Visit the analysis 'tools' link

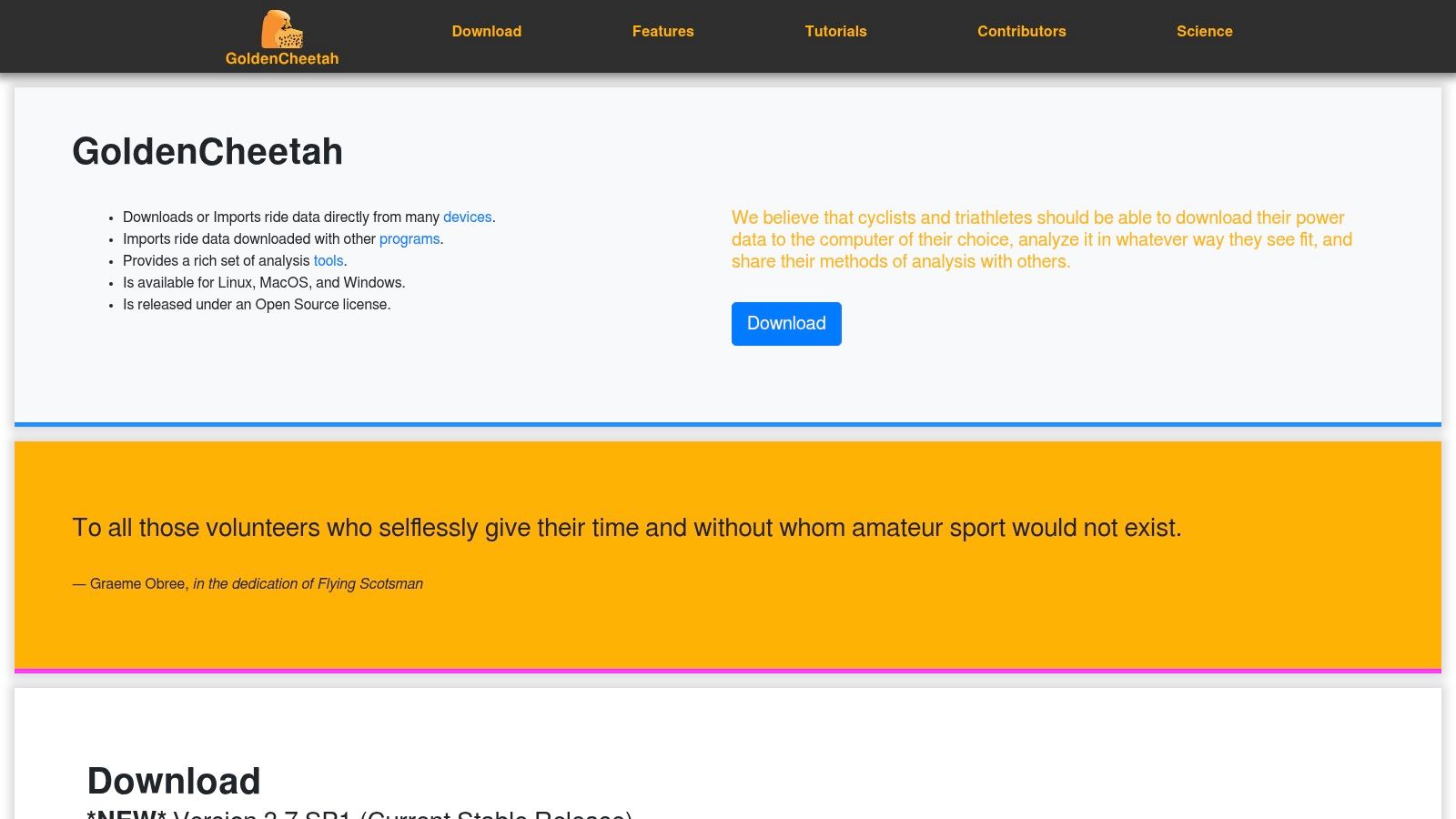tap(329, 261)
